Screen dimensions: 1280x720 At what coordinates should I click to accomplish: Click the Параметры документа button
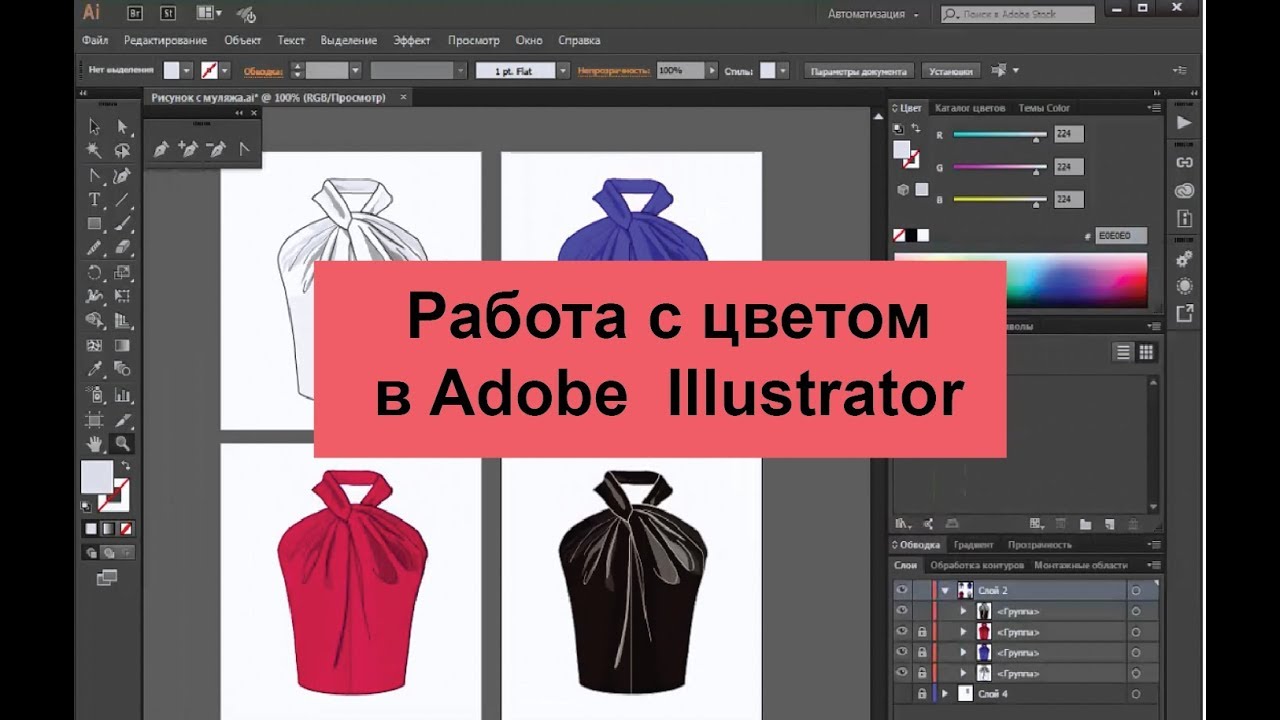tap(860, 71)
